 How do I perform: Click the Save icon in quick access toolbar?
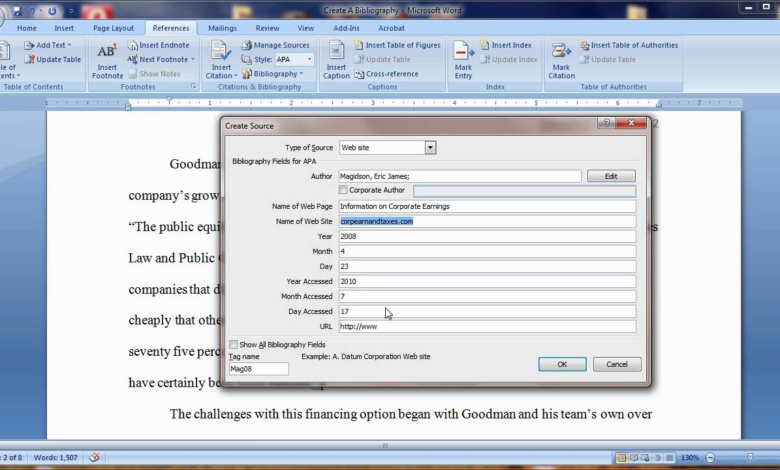point(17,10)
